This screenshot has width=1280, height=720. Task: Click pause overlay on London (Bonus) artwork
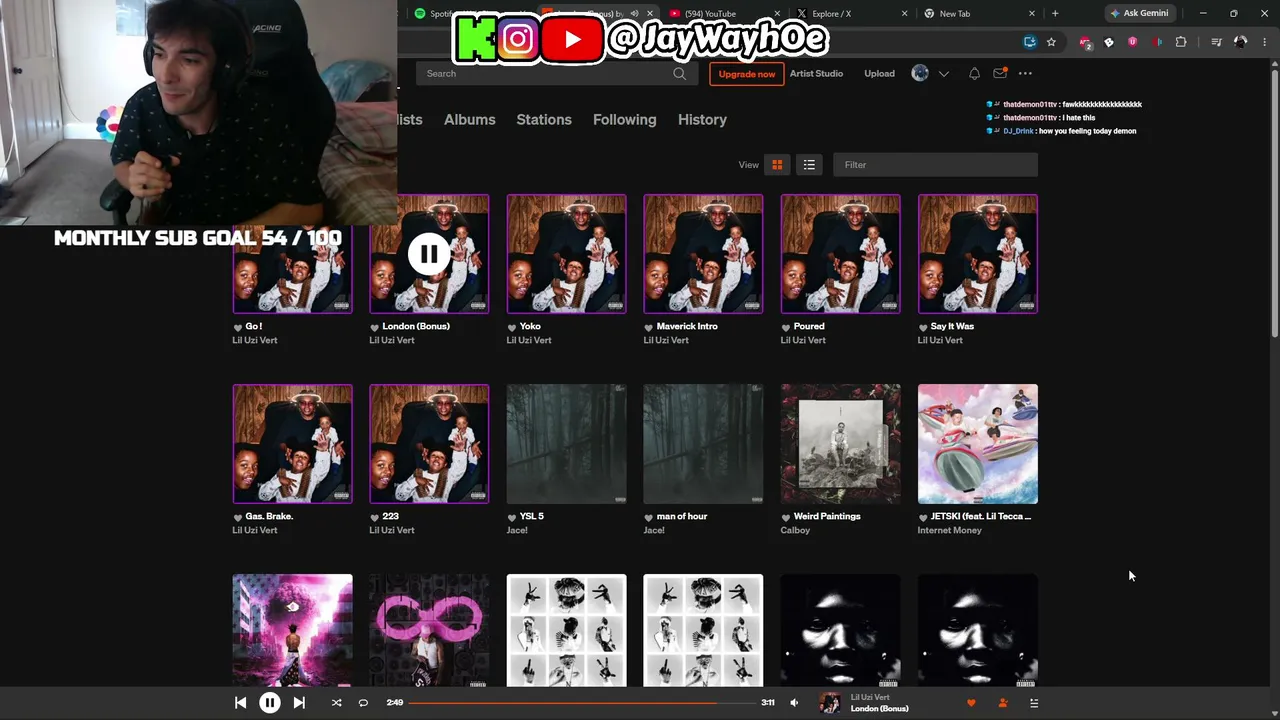click(x=429, y=254)
